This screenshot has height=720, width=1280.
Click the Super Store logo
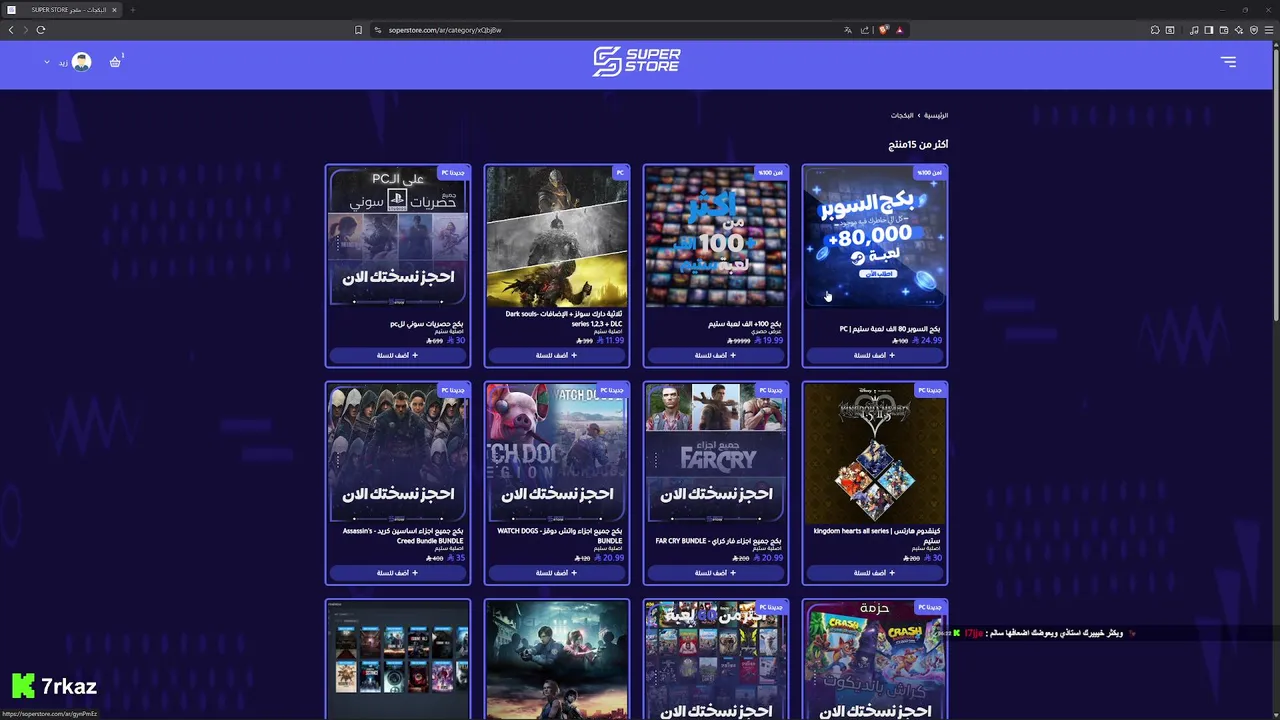pos(636,61)
